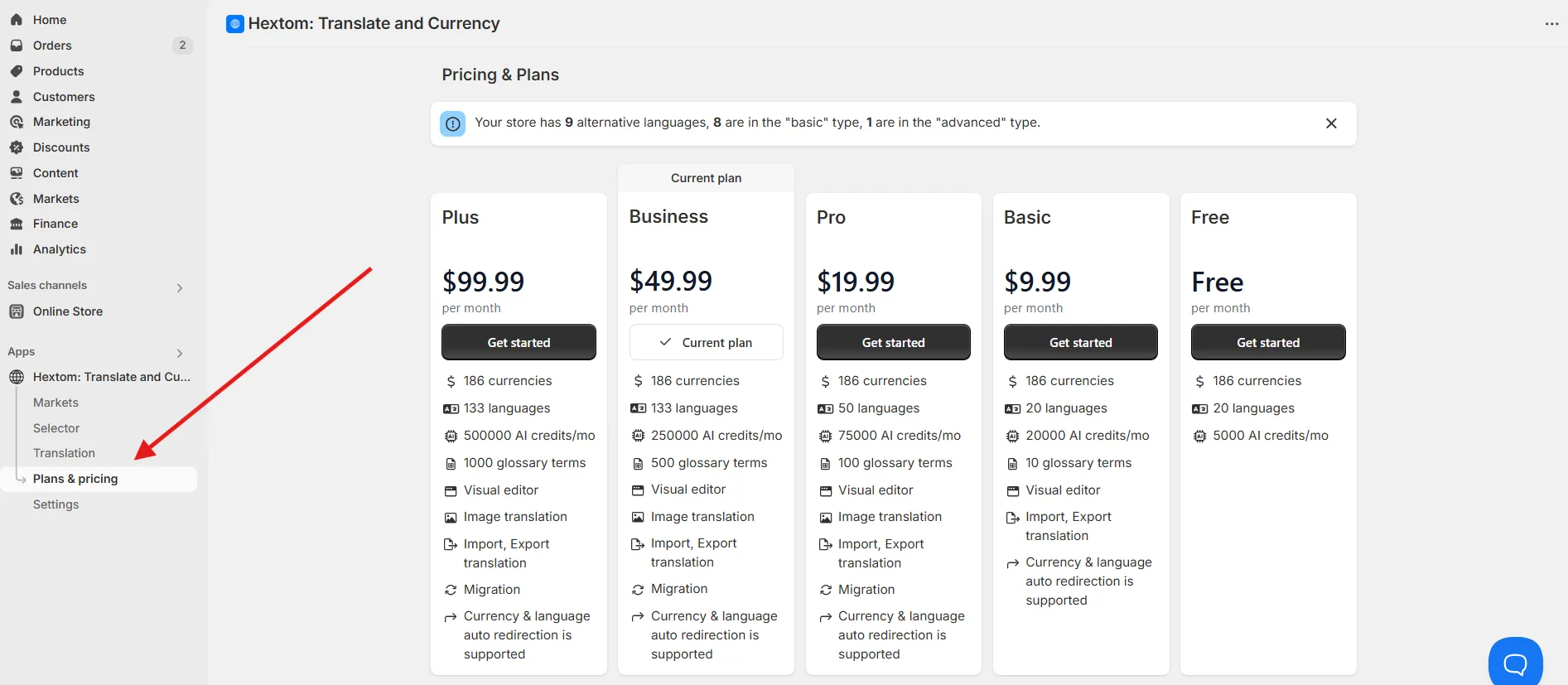
Task: Get started with the Basic plan
Action: point(1080,342)
